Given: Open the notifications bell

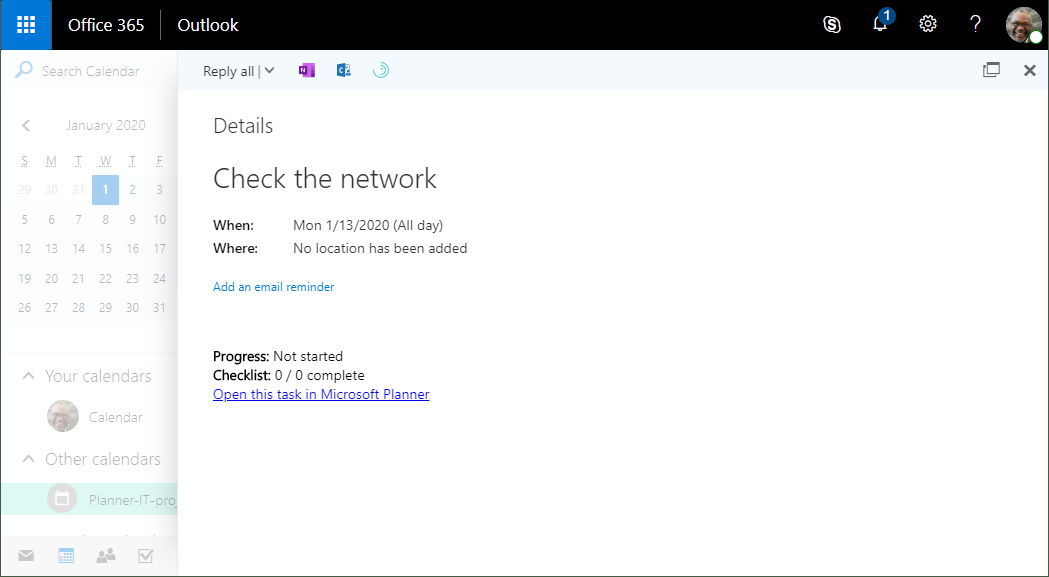Looking at the screenshot, I should pos(880,25).
